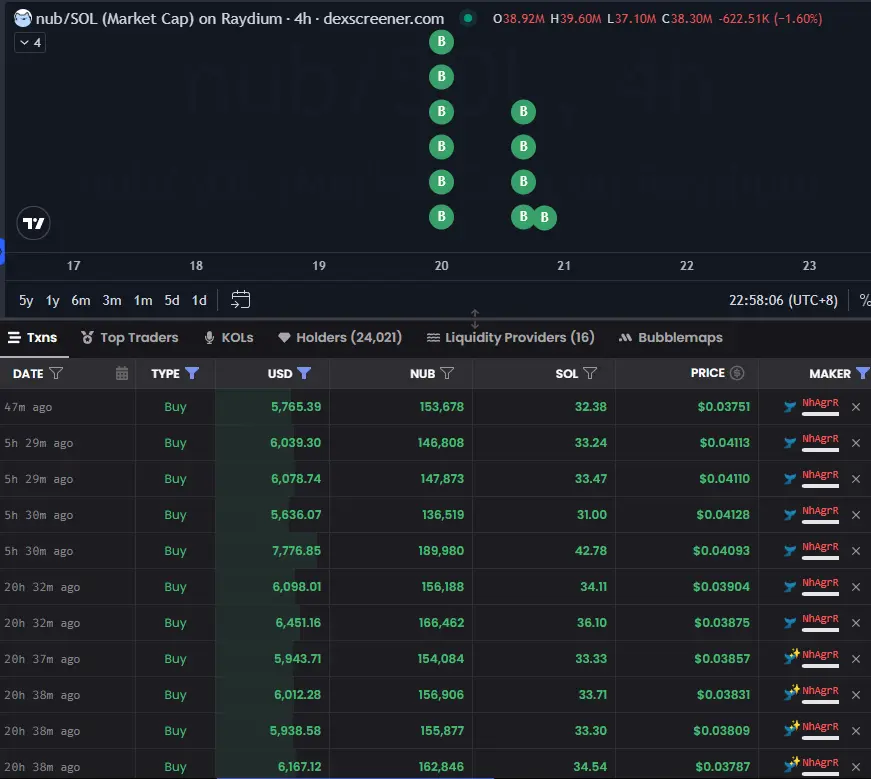The height and width of the screenshot is (779, 871).
Task: Switch to the Txns tab
Action: coord(33,337)
